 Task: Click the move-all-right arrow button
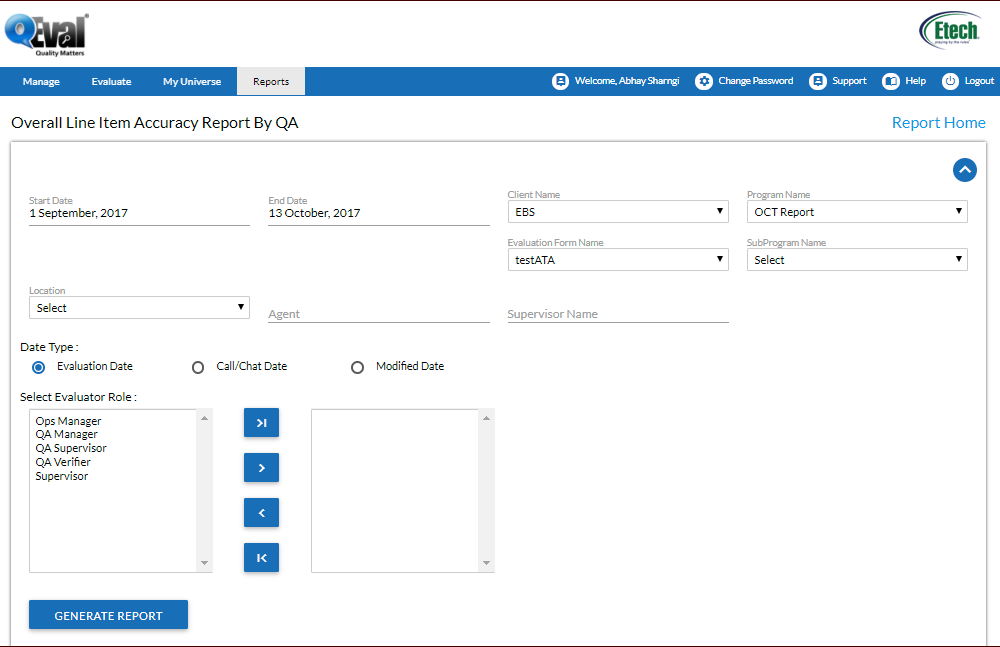tap(261, 423)
